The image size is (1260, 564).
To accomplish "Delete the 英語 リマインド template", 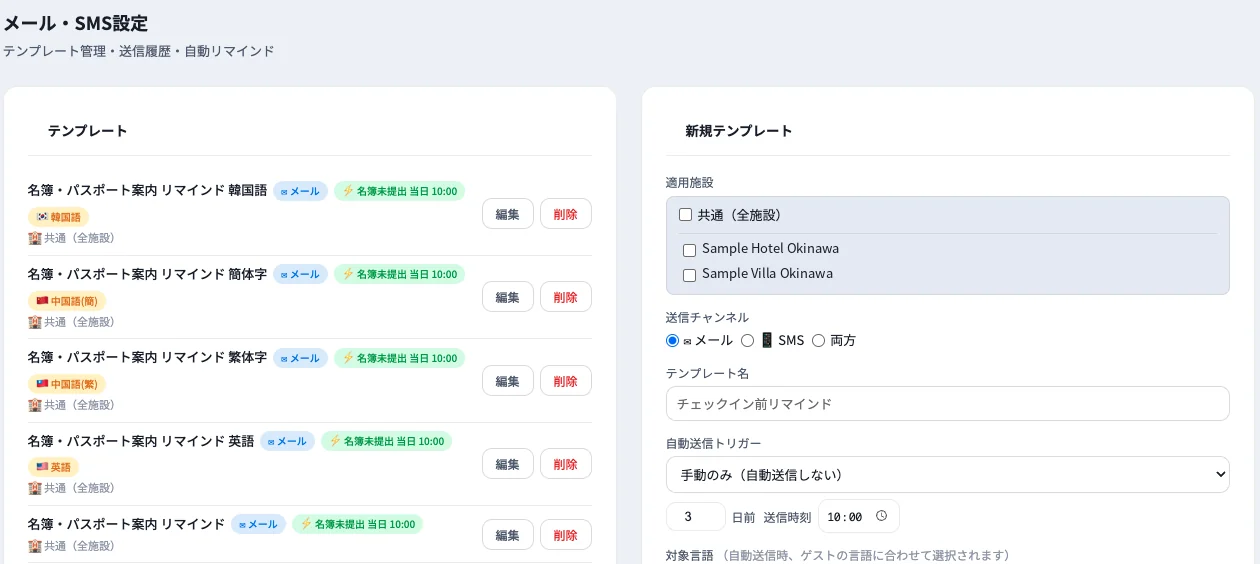I will pos(565,464).
